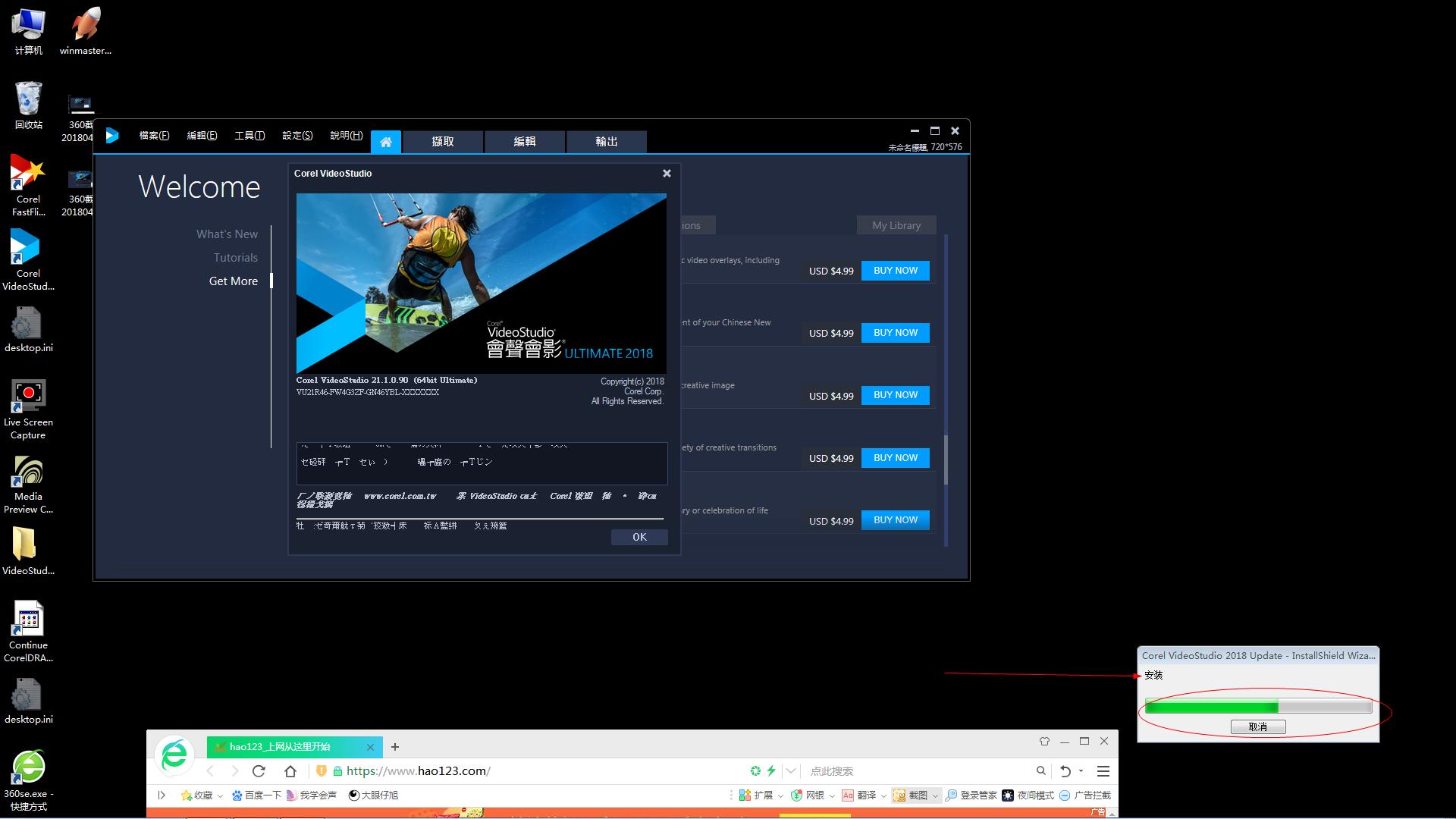
Task: Click the www.corel.com.tw link in about dialog
Action: tap(400, 496)
